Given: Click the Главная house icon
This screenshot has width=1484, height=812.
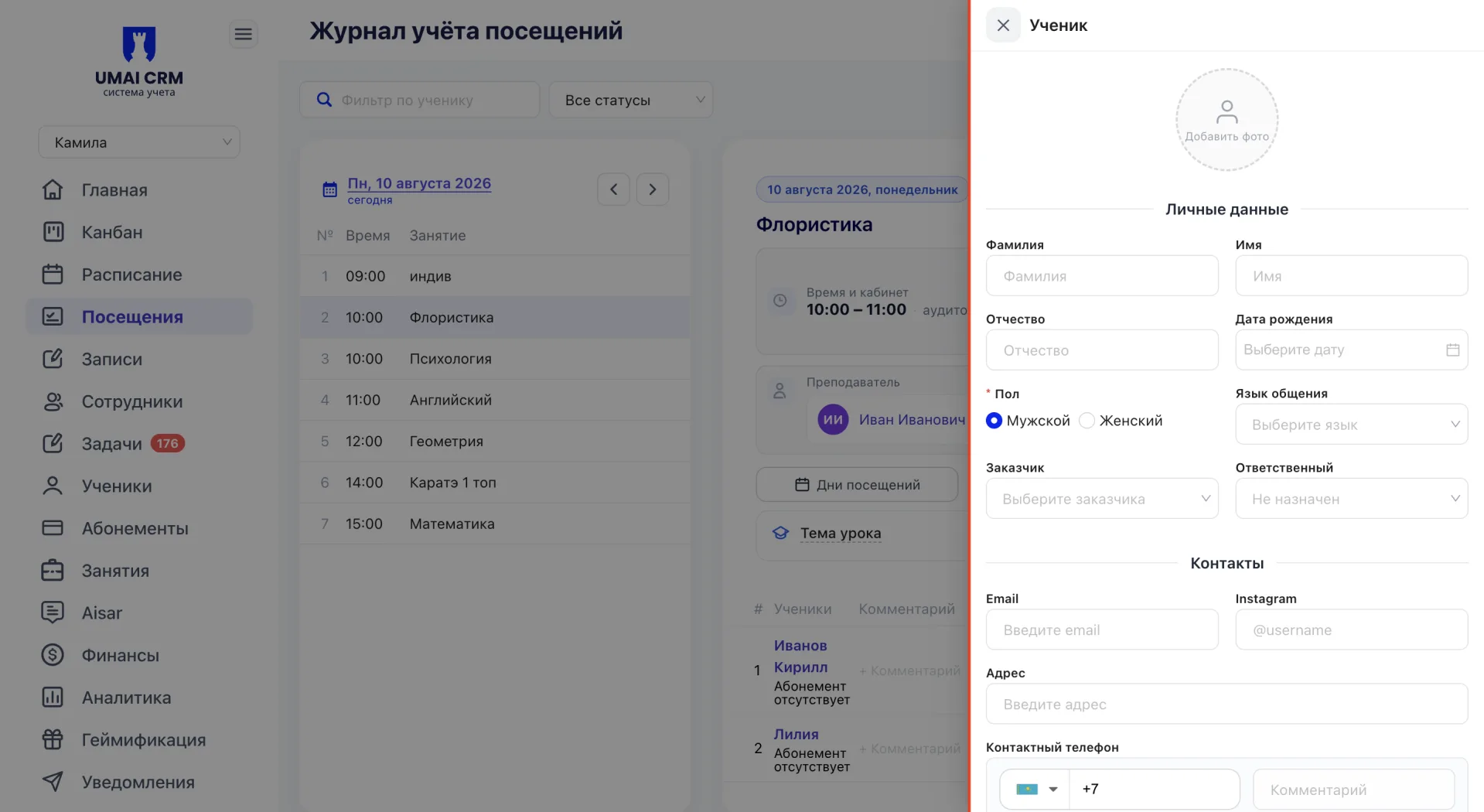Looking at the screenshot, I should [53, 189].
